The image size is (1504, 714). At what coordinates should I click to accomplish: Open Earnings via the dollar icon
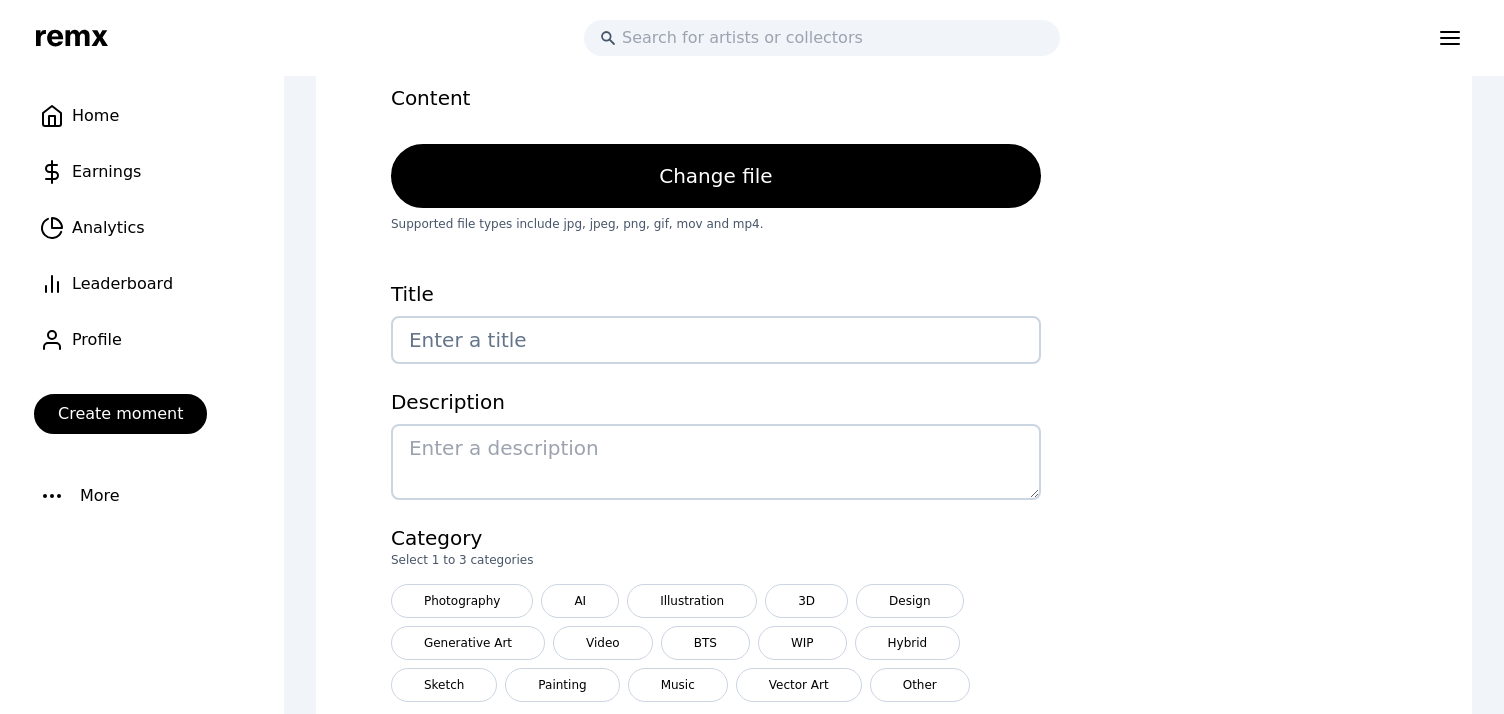52,172
